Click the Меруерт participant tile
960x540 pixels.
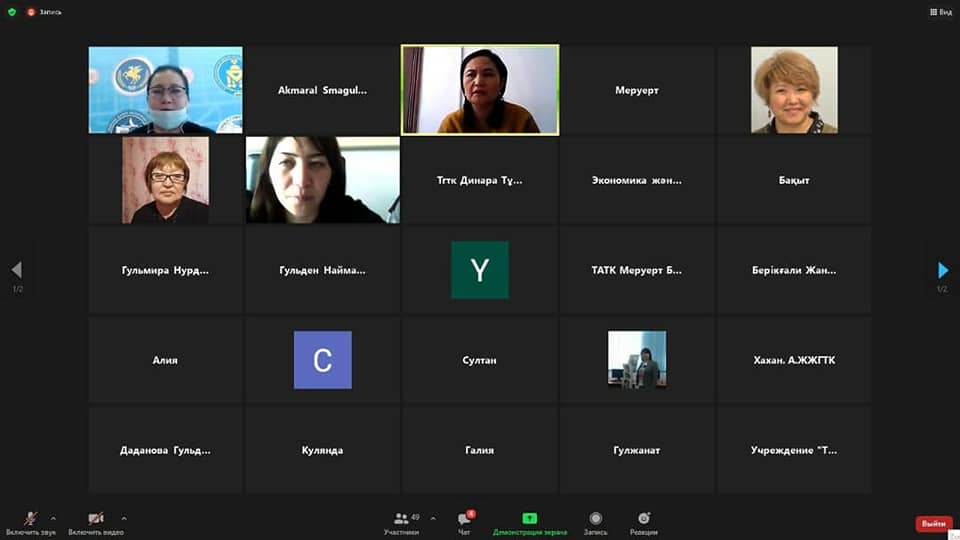tap(637, 90)
